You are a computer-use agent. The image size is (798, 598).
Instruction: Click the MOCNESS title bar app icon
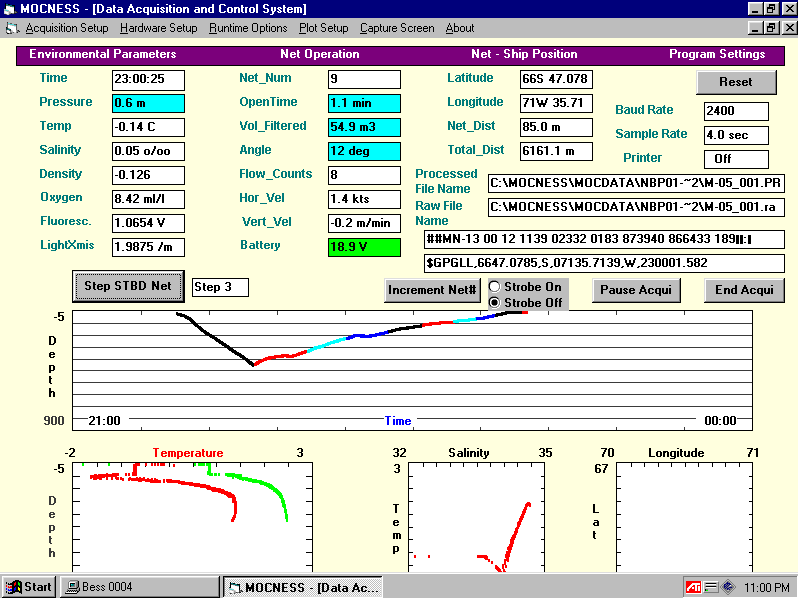[x=9, y=9]
